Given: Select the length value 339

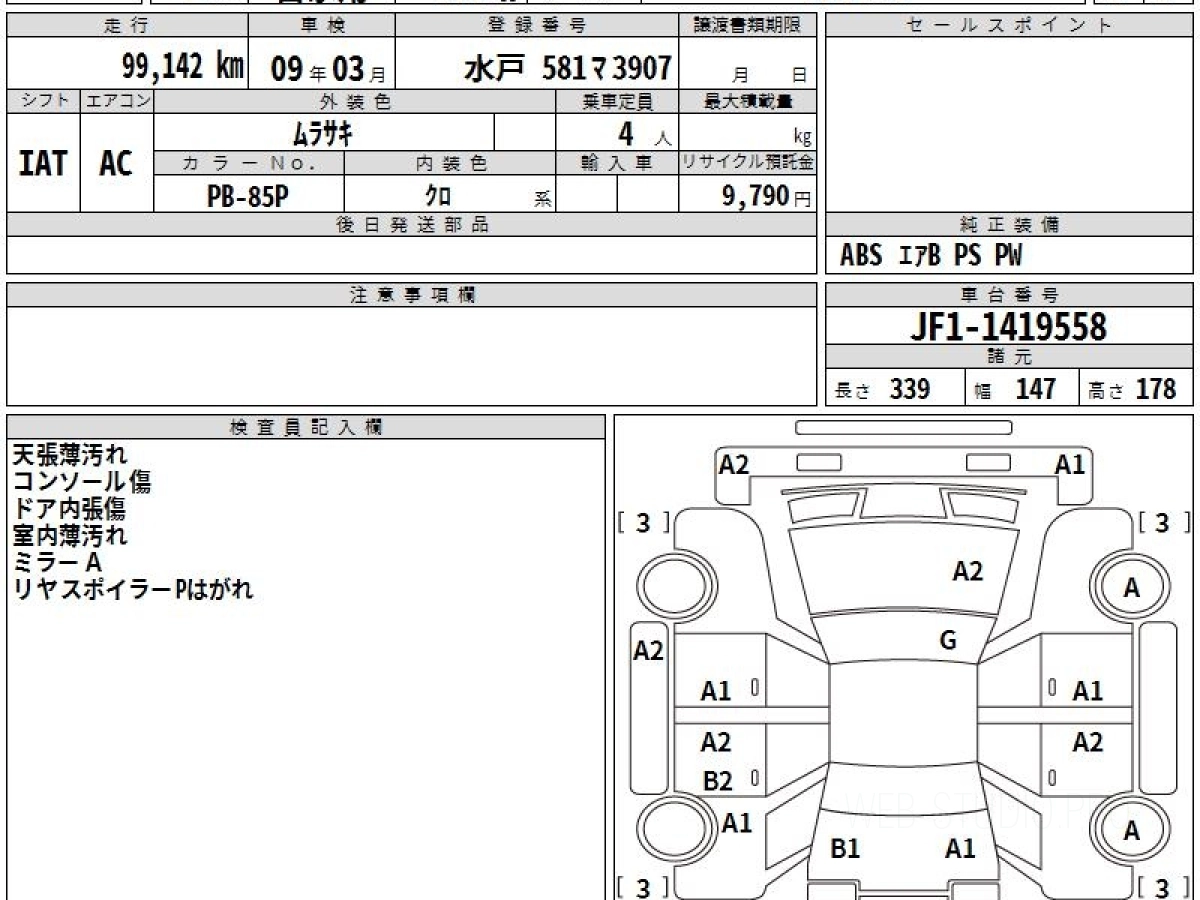Looking at the screenshot, I should pos(911,389).
